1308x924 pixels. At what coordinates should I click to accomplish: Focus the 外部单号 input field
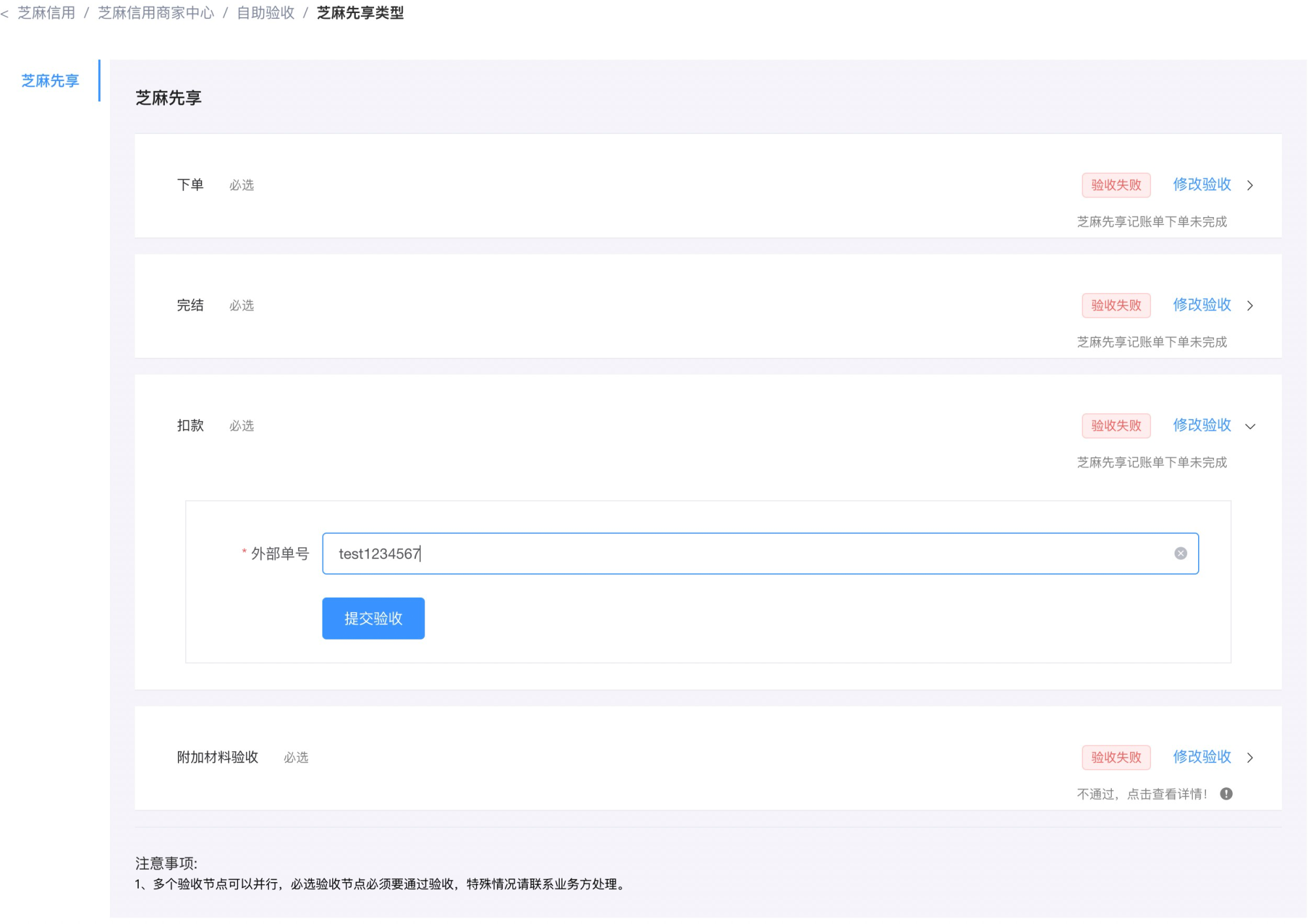click(x=760, y=553)
